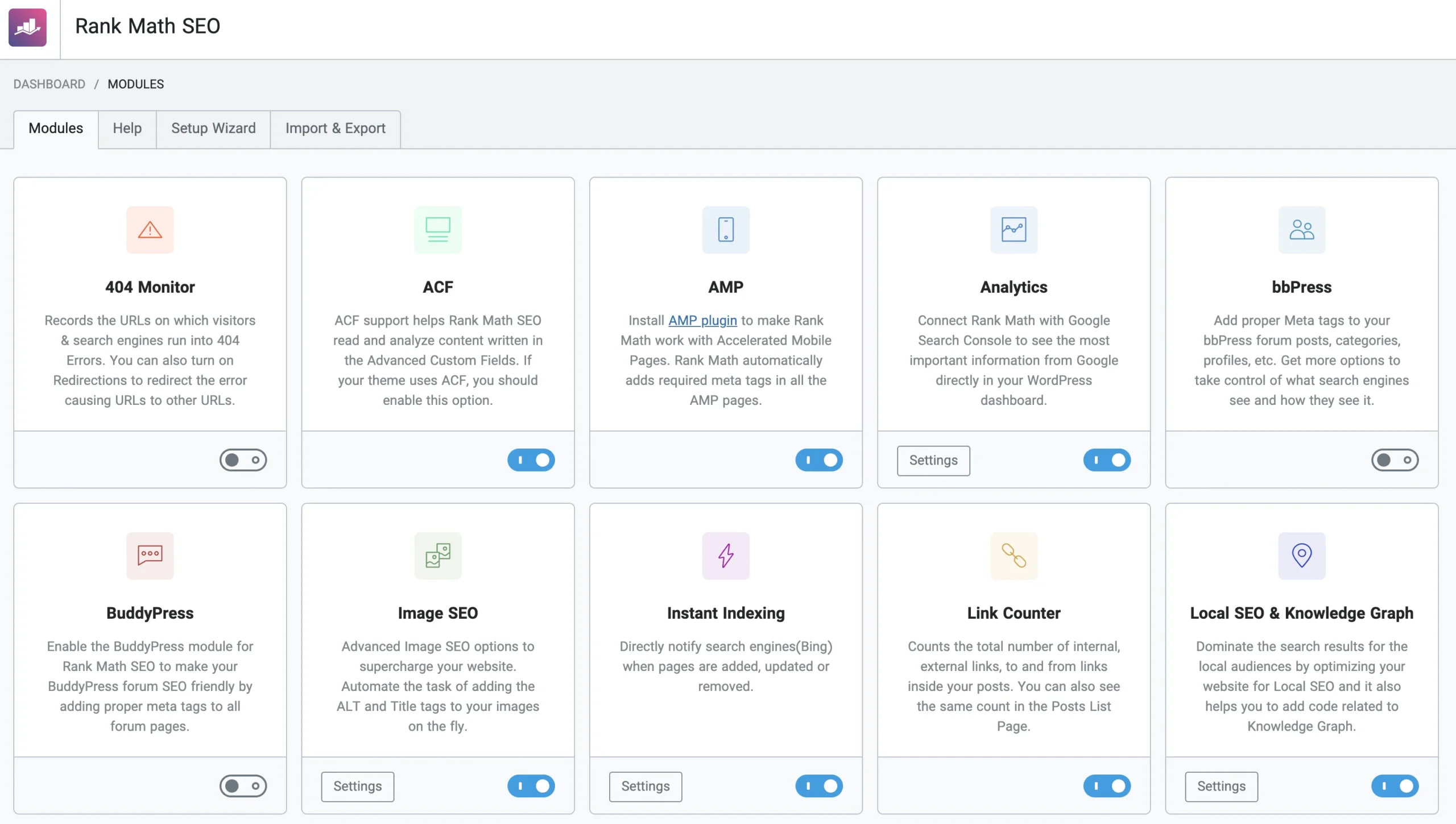Image resolution: width=1456 pixels, height=824 pixels.
Task: Click the Rank Math SEO page title
Action: (x=148, y=26)
